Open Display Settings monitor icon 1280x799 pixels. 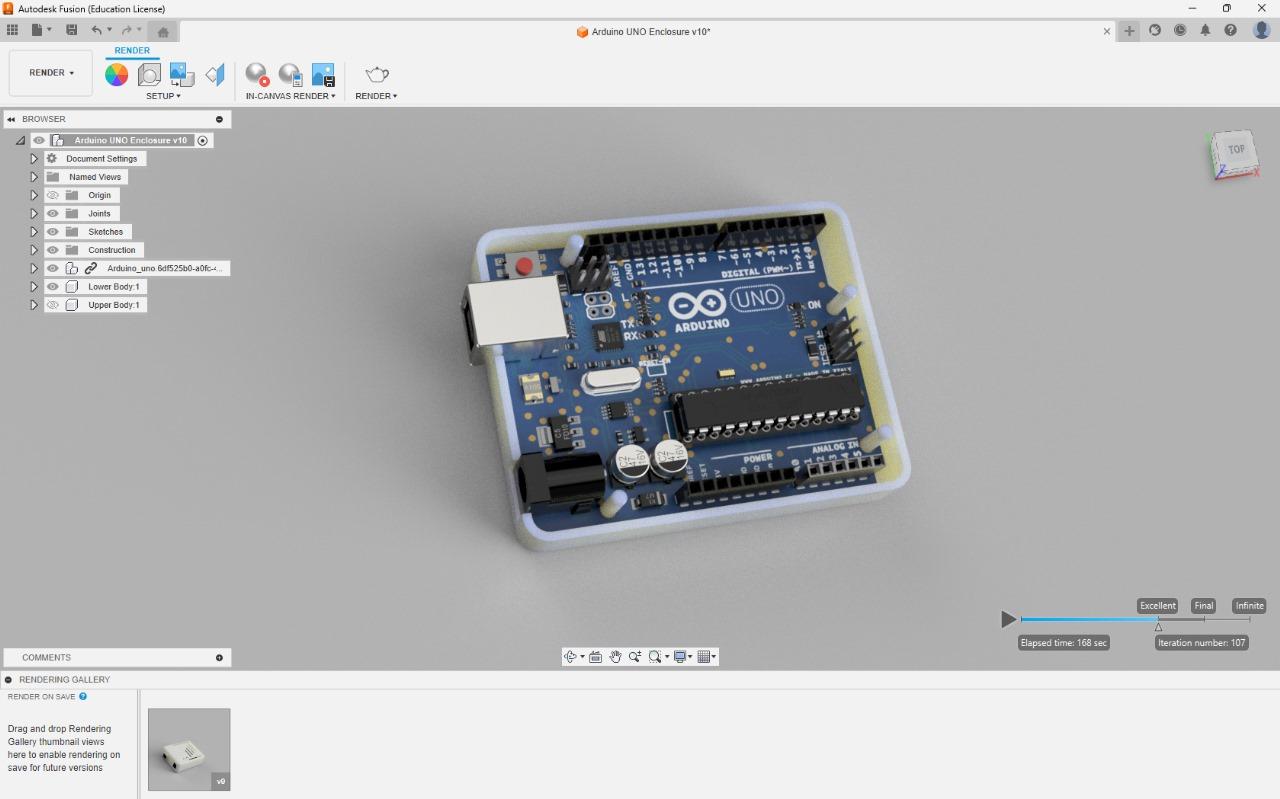[681, 657]
